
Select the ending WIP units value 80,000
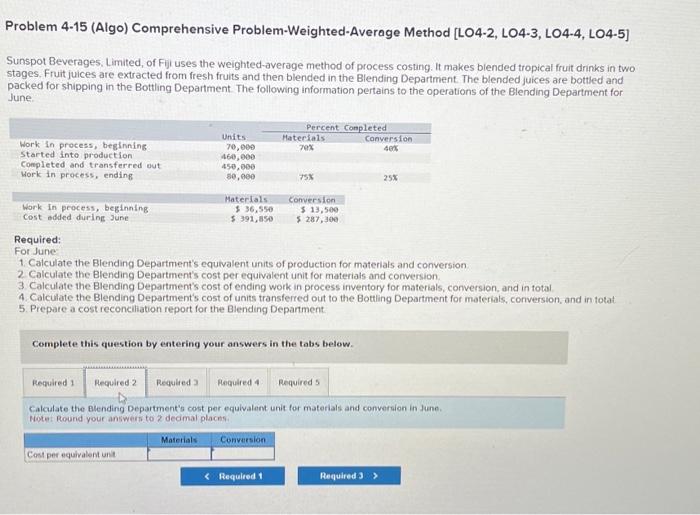point(240,176)
